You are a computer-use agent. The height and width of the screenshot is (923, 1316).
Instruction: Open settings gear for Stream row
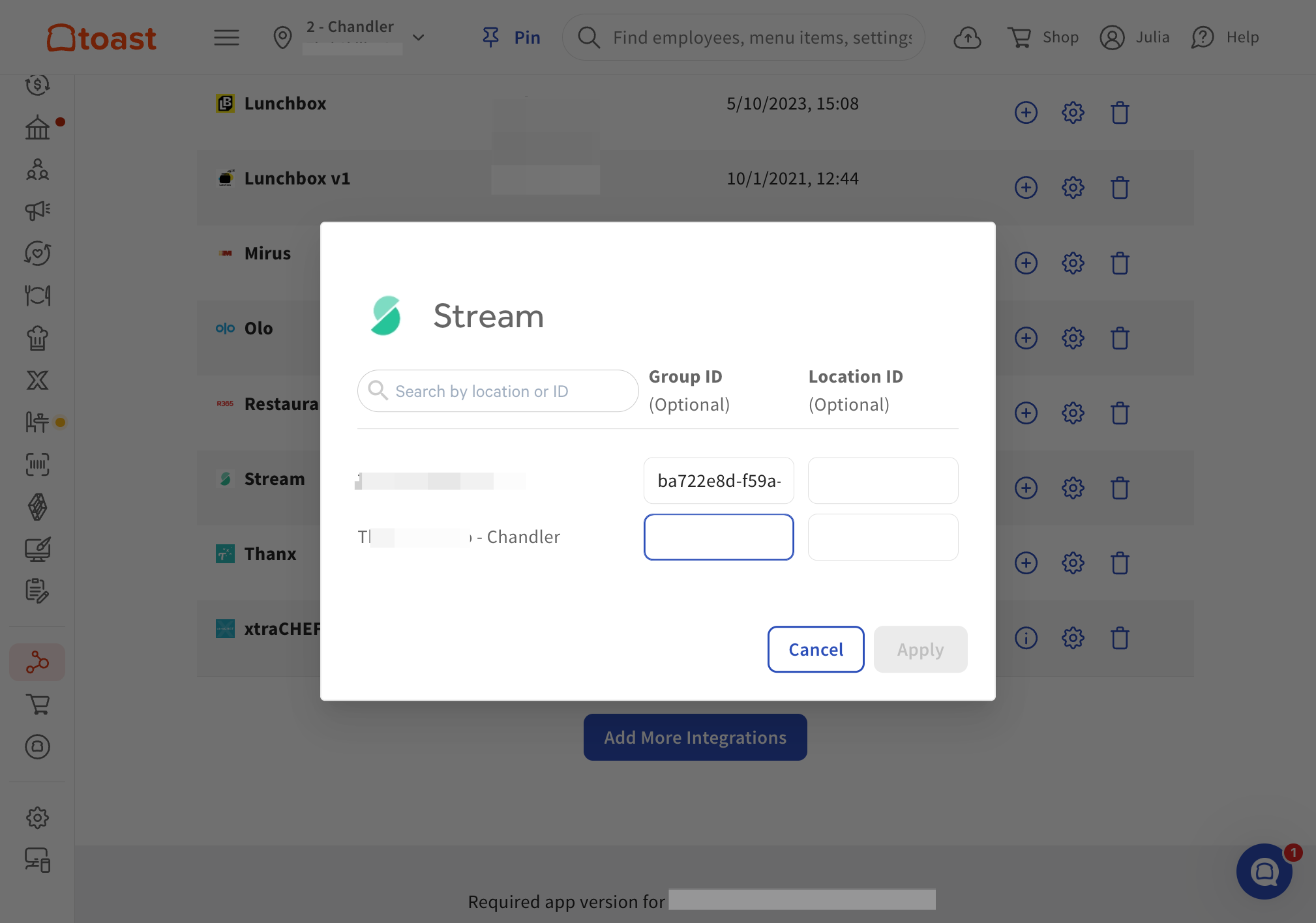tap(1073, 488)
